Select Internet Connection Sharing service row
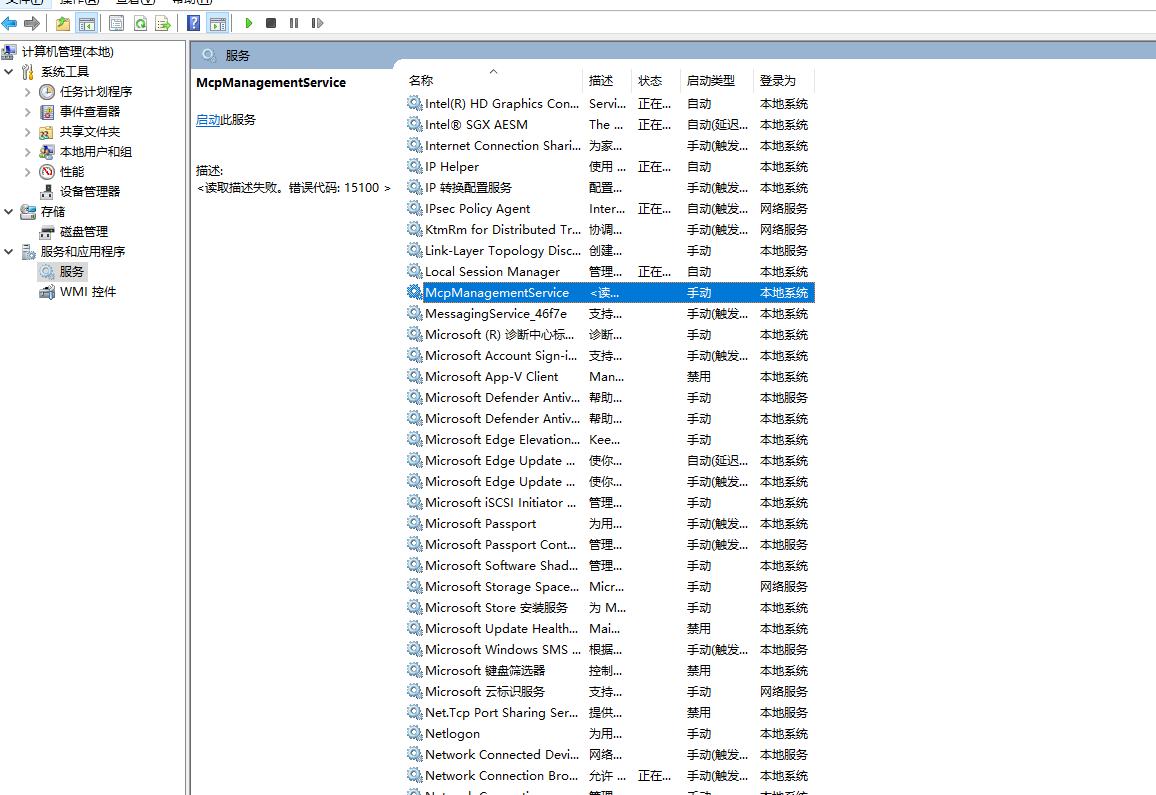This screenshot has width=1156, height=795. [x=610, y=146]
